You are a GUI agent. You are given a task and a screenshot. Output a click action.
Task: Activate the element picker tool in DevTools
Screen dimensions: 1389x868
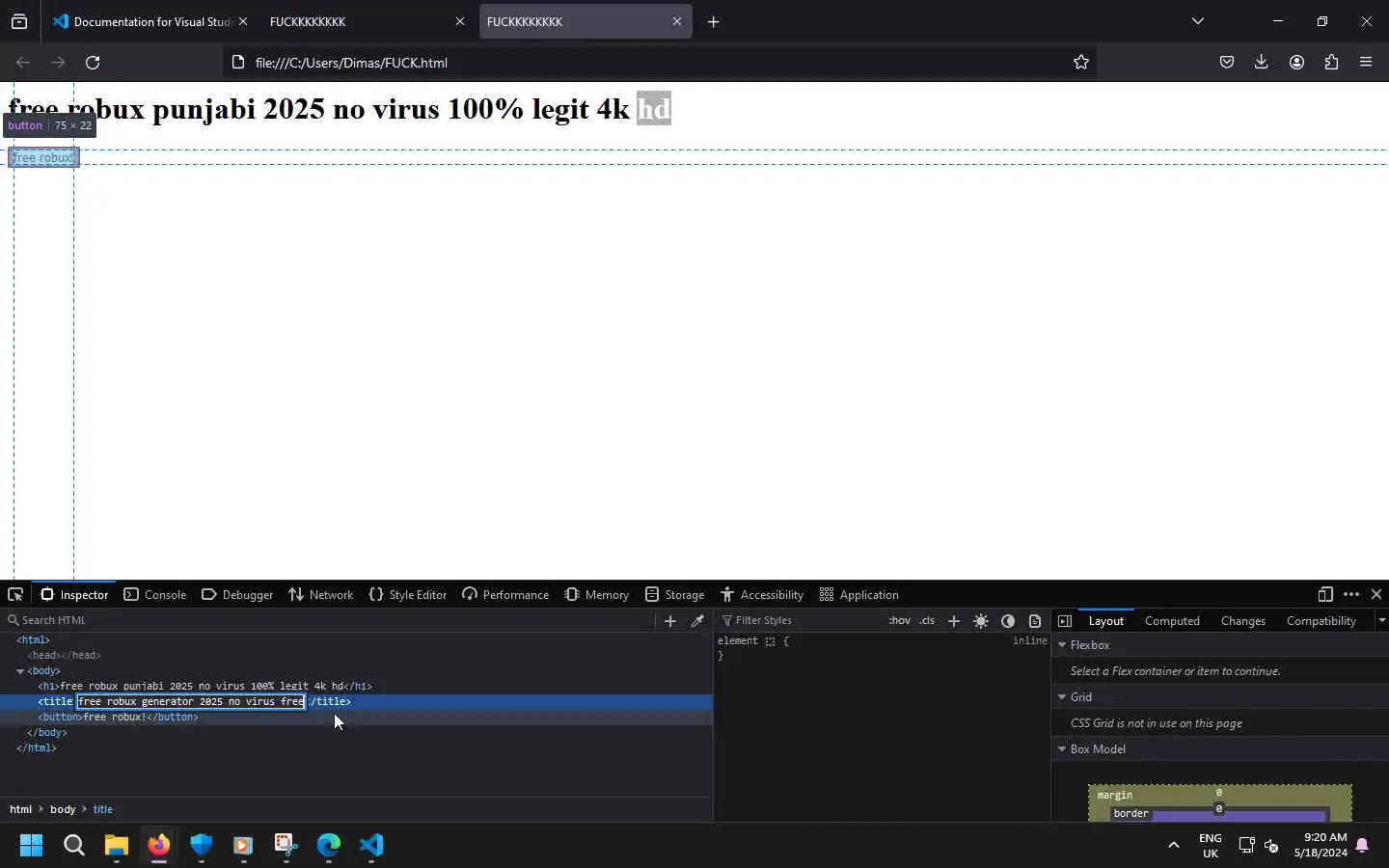[x=15, y=594]
